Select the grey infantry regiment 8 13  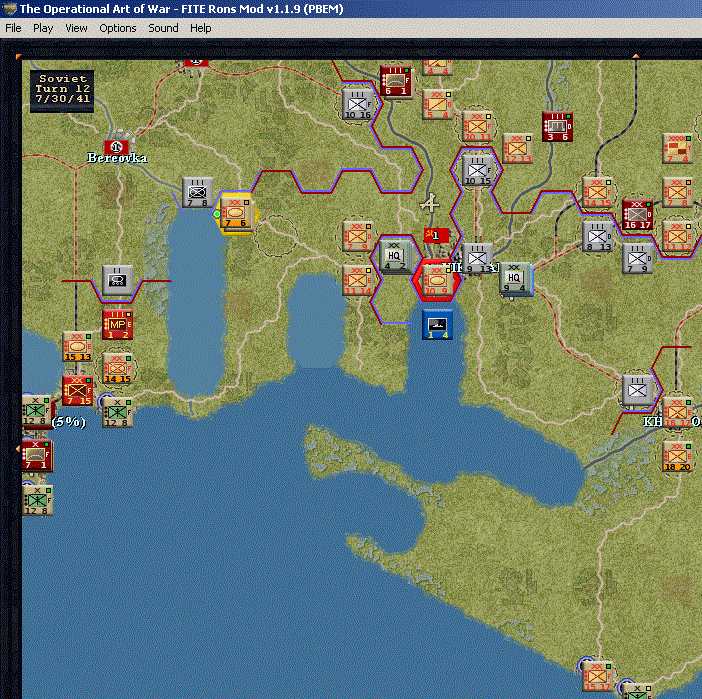tap(597, 236)
